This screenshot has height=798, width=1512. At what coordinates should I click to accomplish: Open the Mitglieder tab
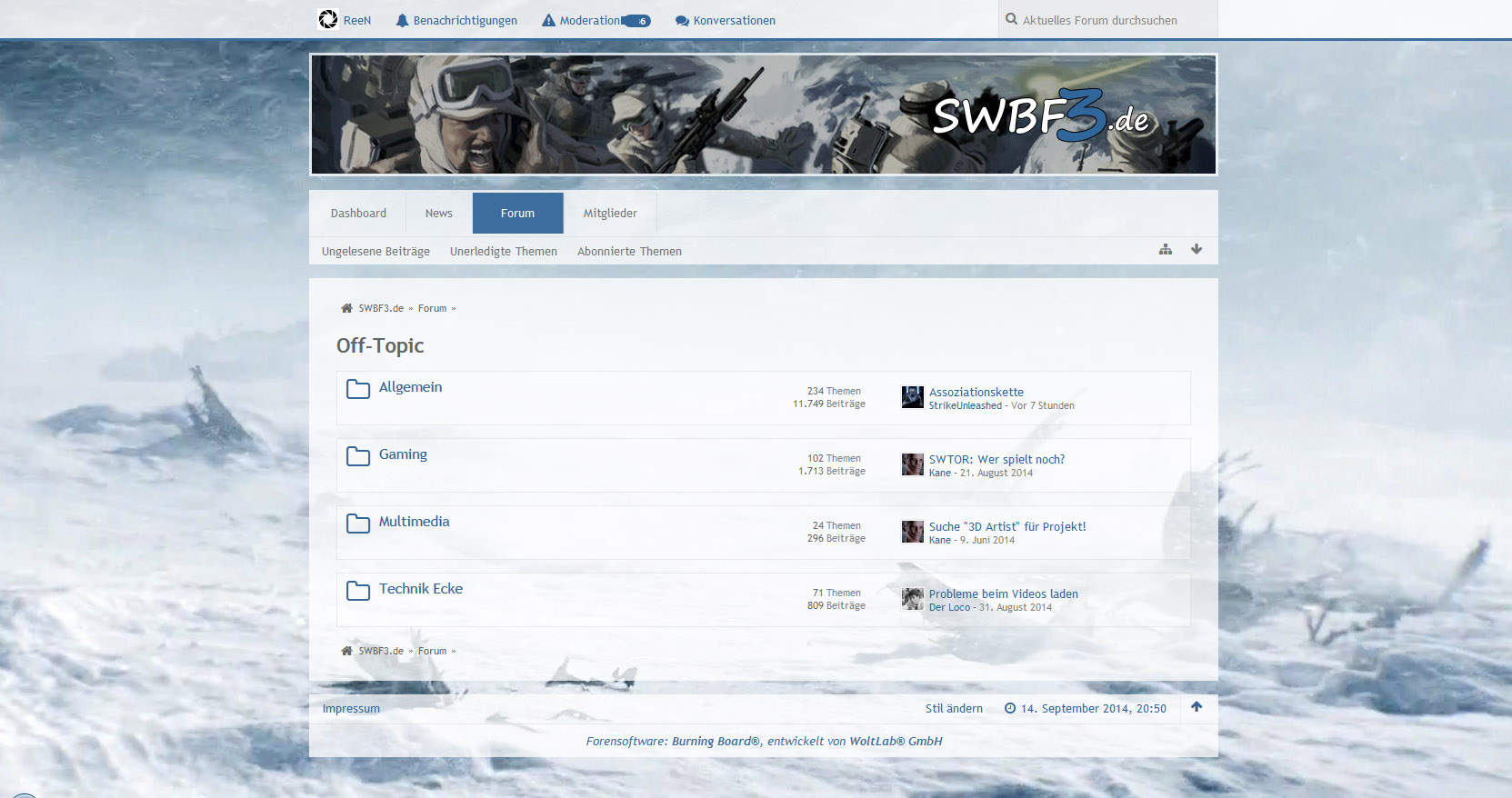[610, 214]
